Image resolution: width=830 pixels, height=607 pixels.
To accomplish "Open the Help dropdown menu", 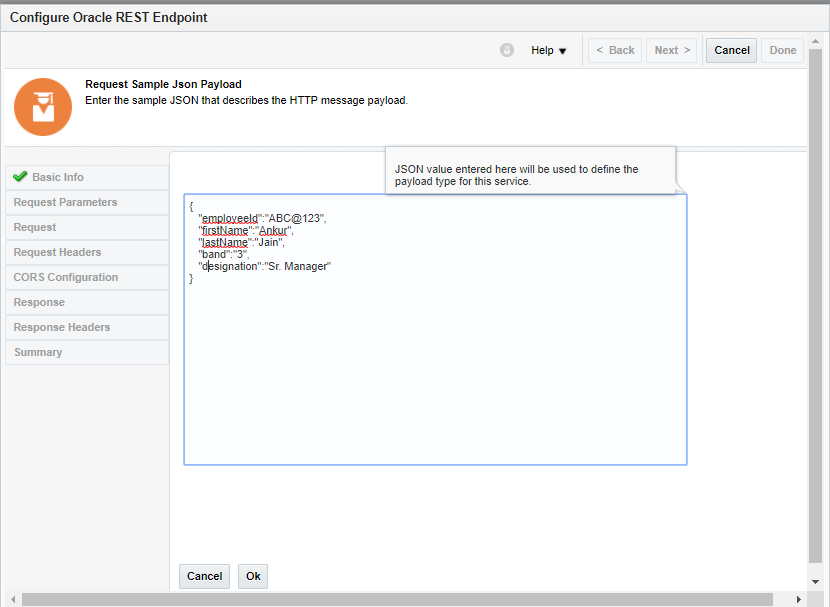I will coord(549,50).
